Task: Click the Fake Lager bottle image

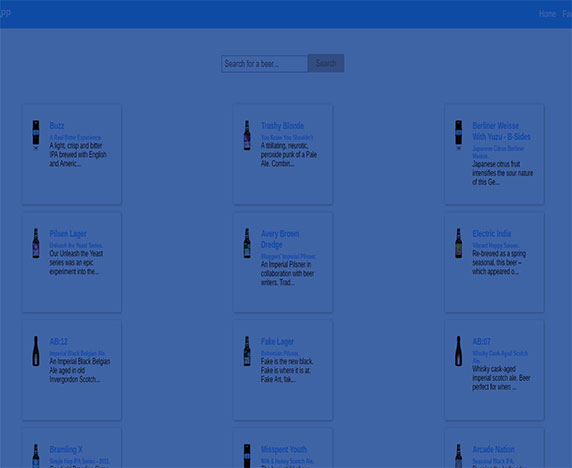Action: (247, 351)
